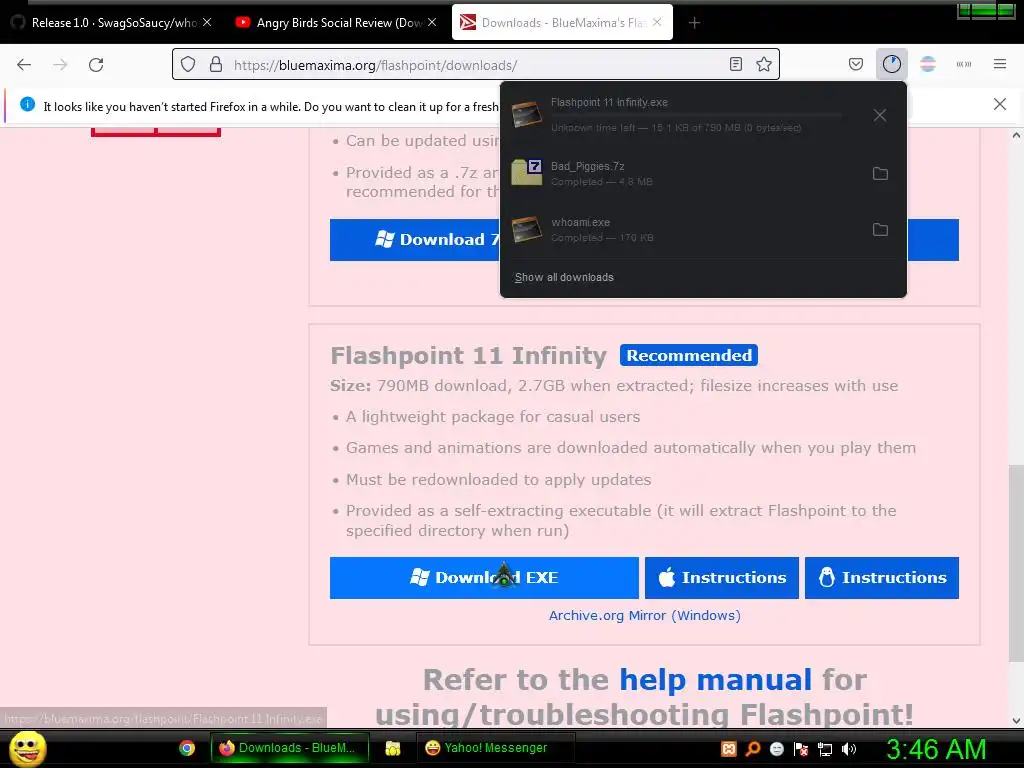
Task: Click the green CPU meter gadget at top right
Action: [986, 10]
